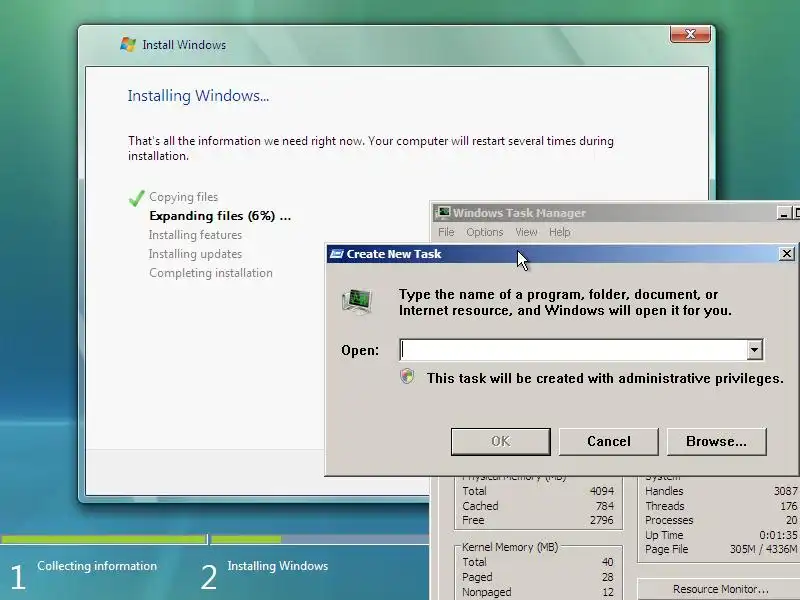This screenshot has width=800, height=600.
Task: Click the 'Installing Windows...' heading
Action: point(198,96)
